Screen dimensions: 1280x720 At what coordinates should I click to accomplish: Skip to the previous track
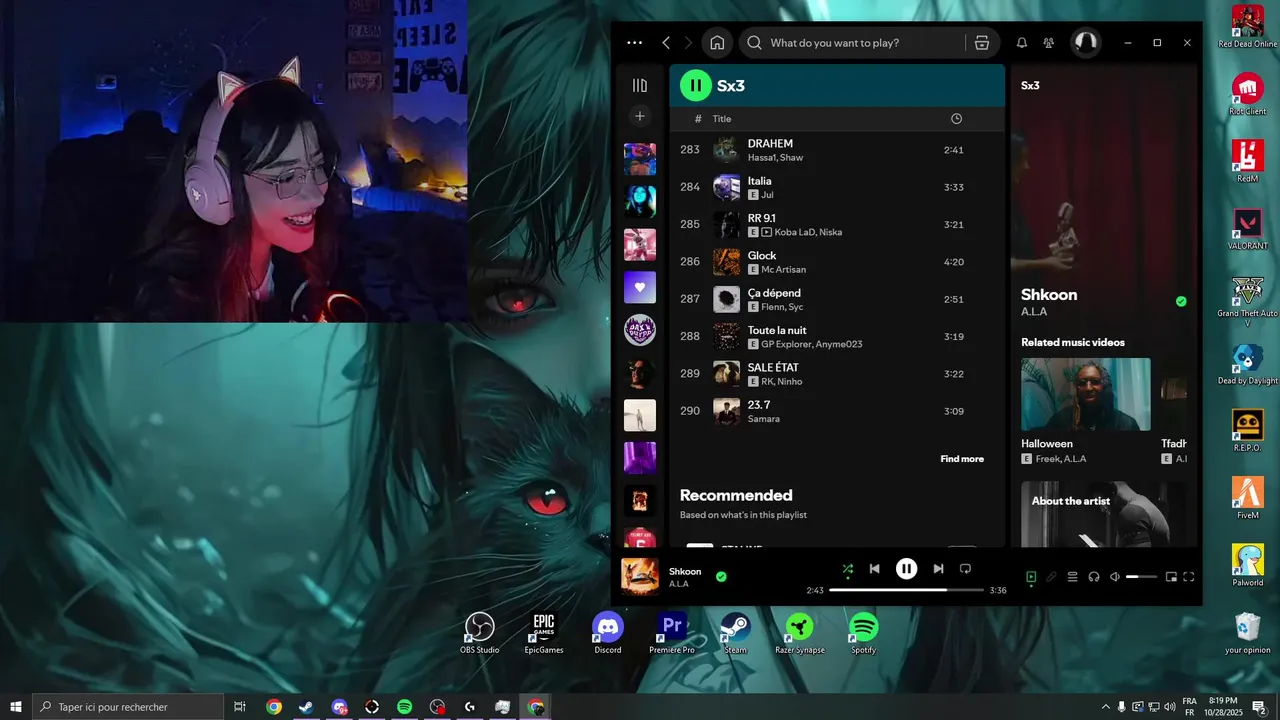coord(874,569)
